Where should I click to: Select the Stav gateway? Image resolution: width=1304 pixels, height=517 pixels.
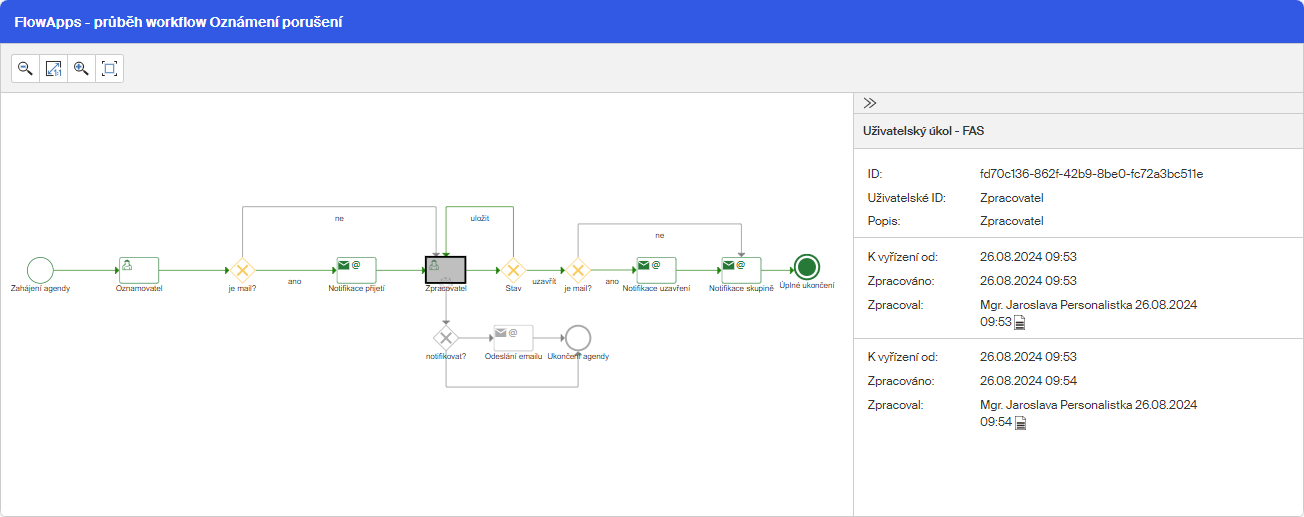coord(513,270)
